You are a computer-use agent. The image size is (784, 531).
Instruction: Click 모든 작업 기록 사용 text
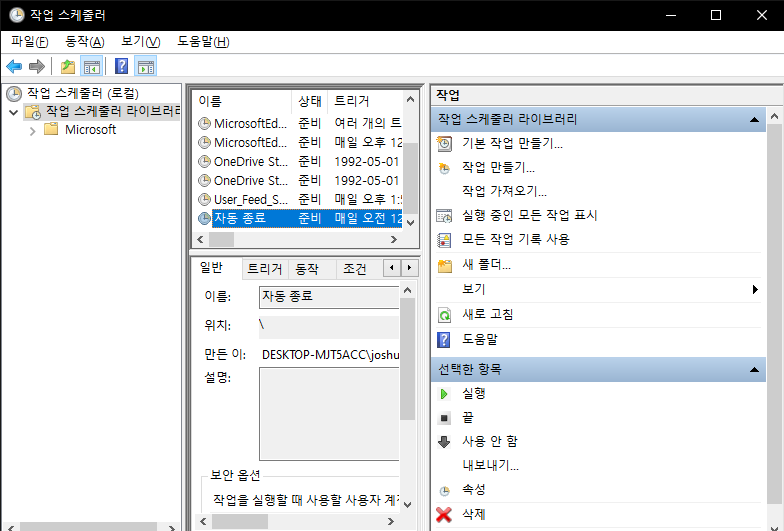click(516, 240)
